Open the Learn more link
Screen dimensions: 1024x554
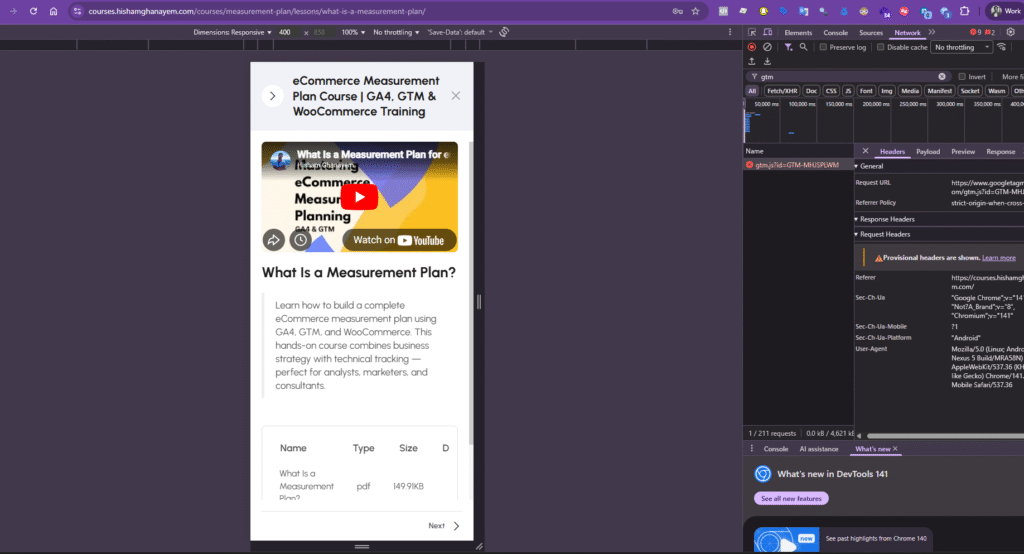(998, 257)
